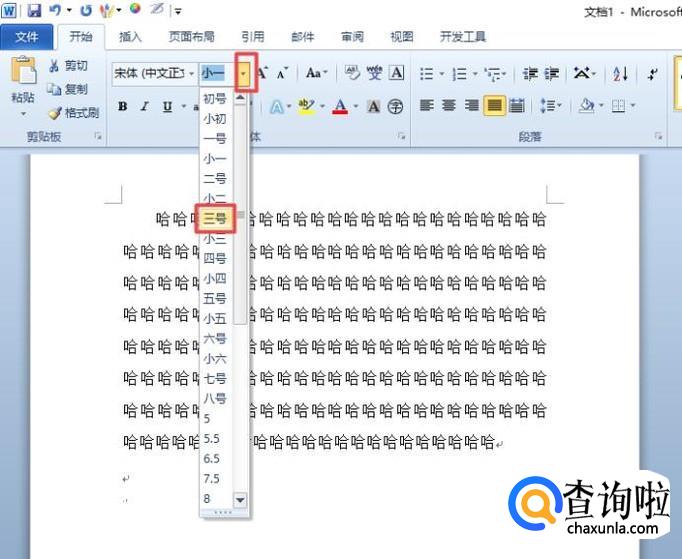682x559 pixels.
Task: Click the font size dropdown arrow
Action: (243, 74)
